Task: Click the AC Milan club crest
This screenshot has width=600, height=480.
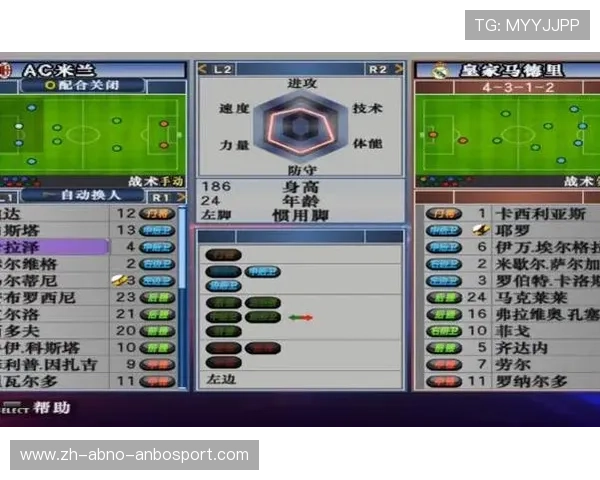Action: (x=4, y=70)
